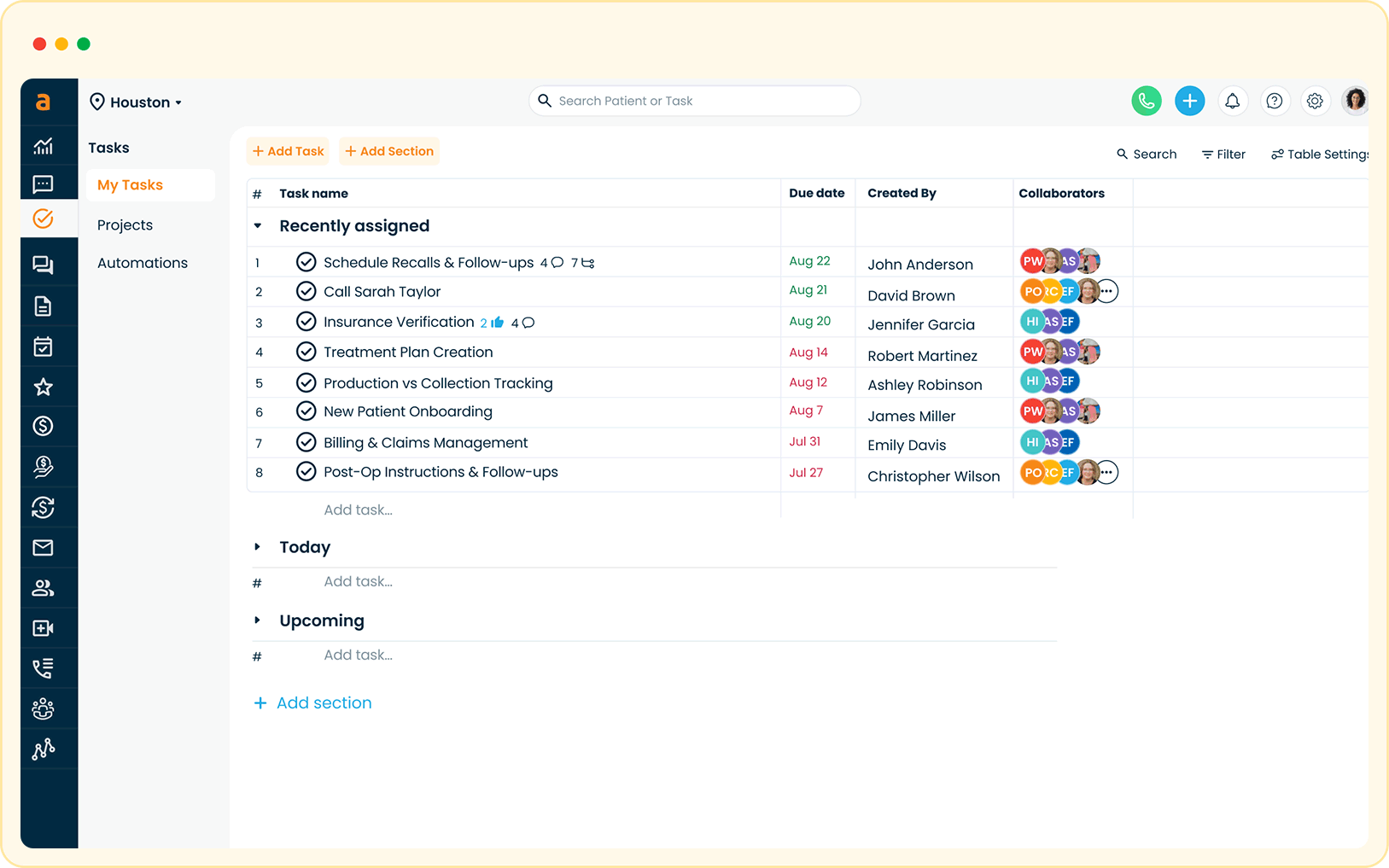Toggle completion for New Patient Onboarding
1389x868 pixels.
306,411
